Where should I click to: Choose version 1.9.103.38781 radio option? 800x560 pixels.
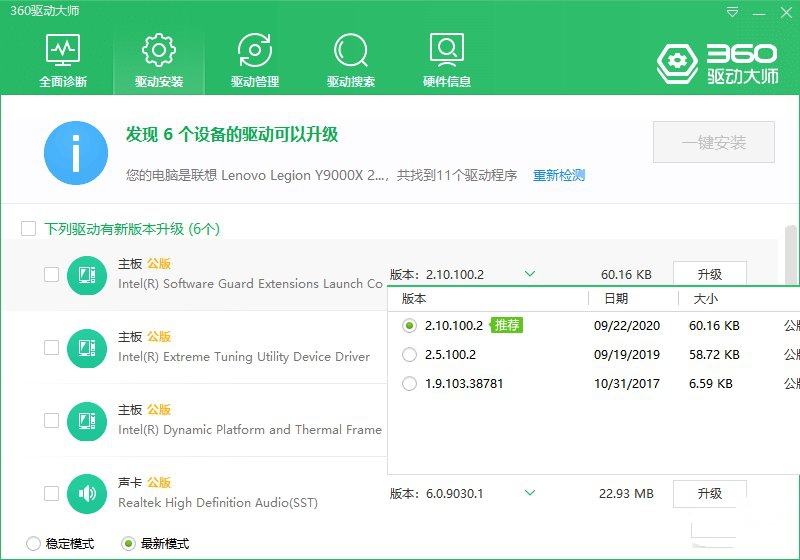(x=408, y=384)
